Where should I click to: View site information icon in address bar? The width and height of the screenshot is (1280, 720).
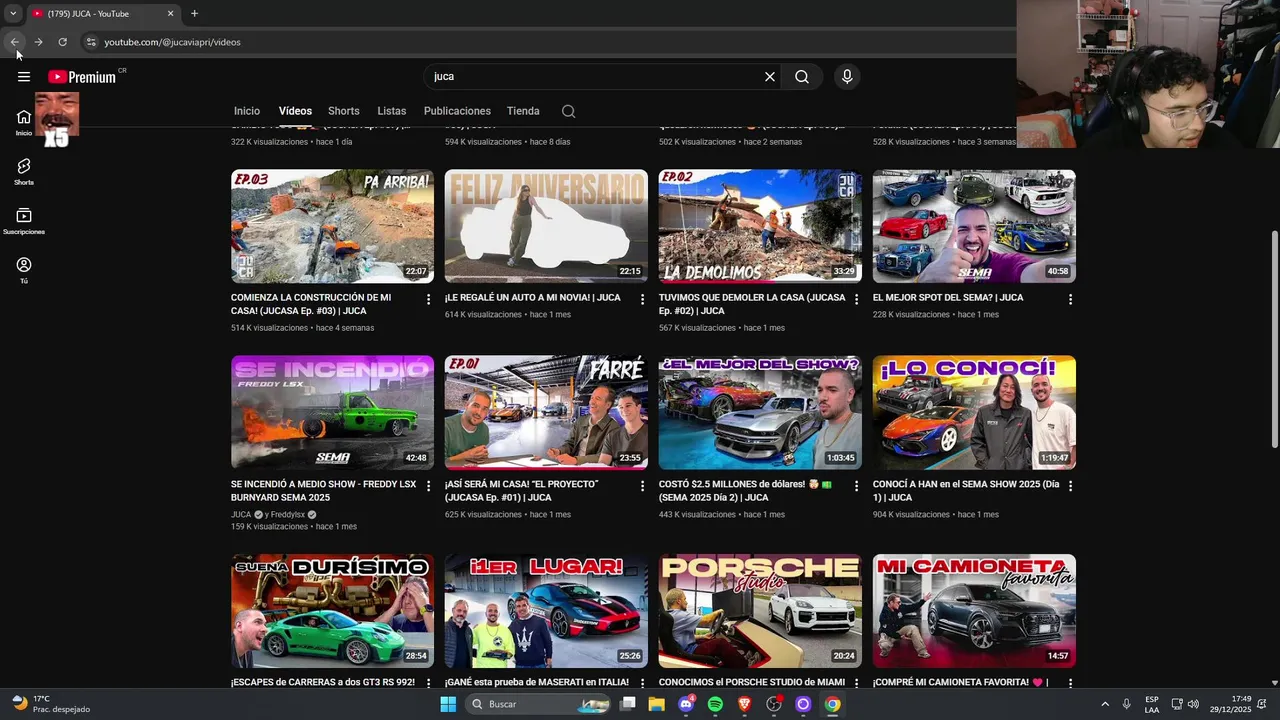(90, 42)
